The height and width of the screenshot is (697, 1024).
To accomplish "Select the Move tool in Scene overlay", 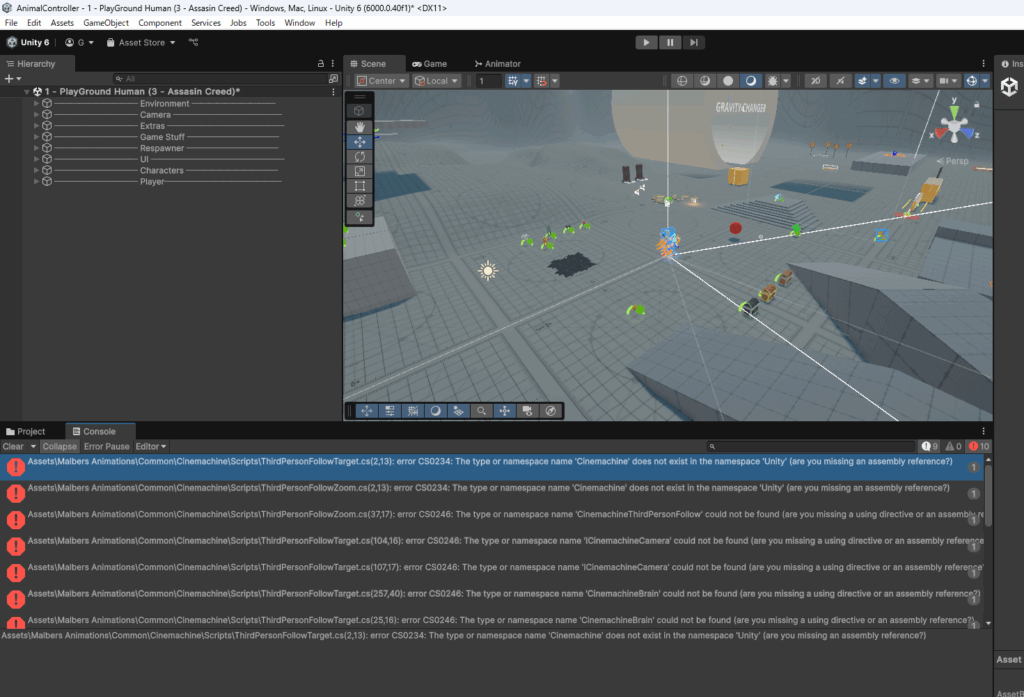I will (x=360, y=142).
